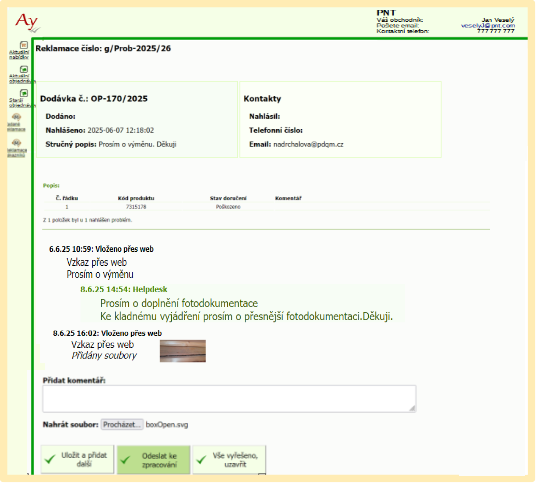Open the Aktuální objednávky sidebar icon
The image size is (536, 483).
[24, 69]
